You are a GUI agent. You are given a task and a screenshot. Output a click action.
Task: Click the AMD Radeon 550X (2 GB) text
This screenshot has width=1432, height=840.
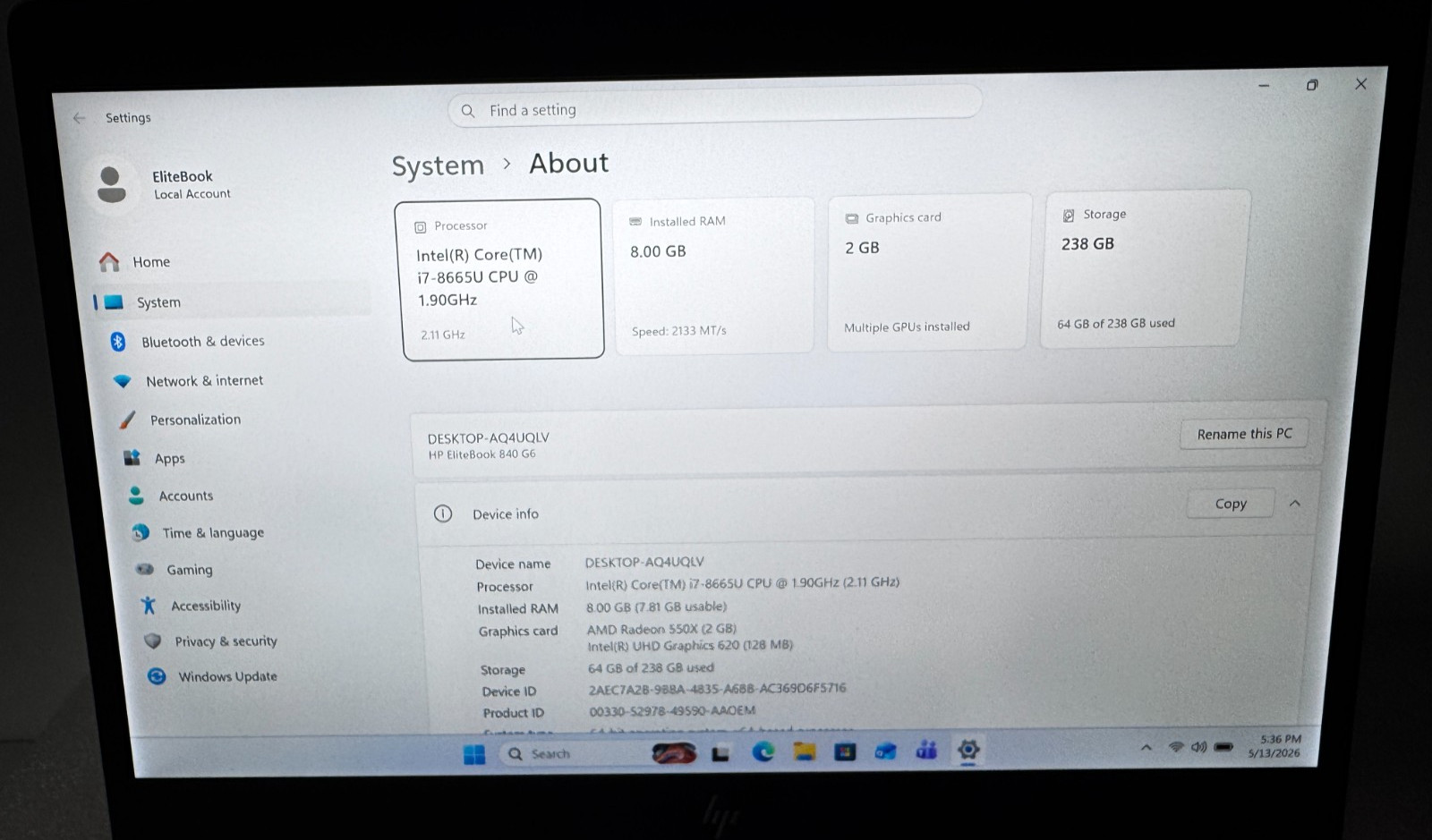(x=661, y=629)
